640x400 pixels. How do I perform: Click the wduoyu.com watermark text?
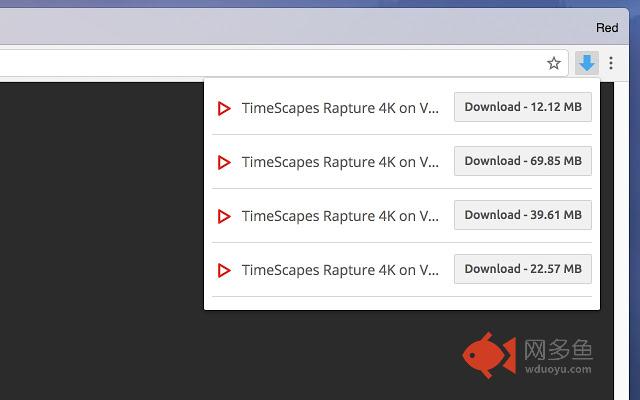tap(556, 368)
